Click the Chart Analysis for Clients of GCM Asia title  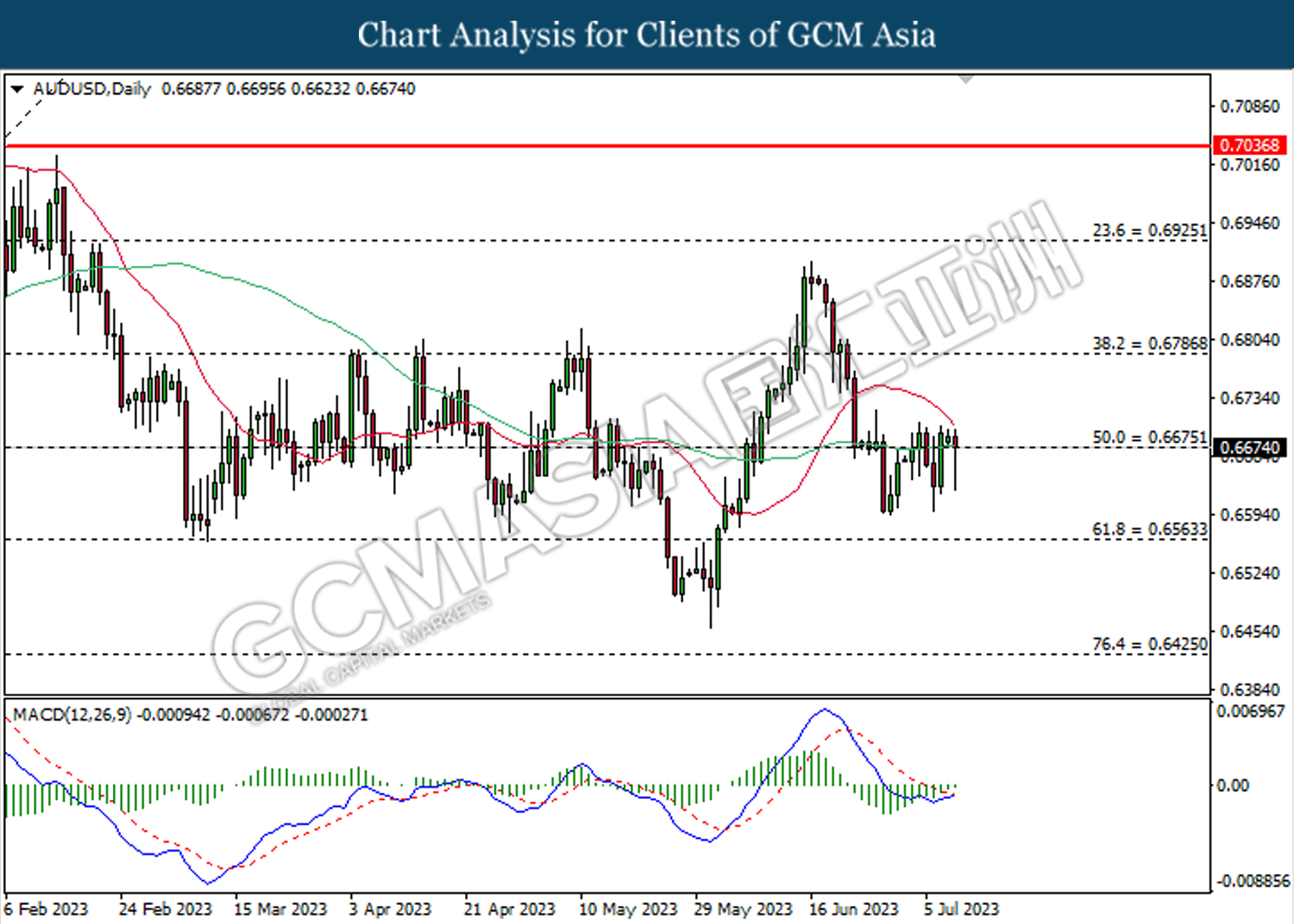click(x=646, y=35)
